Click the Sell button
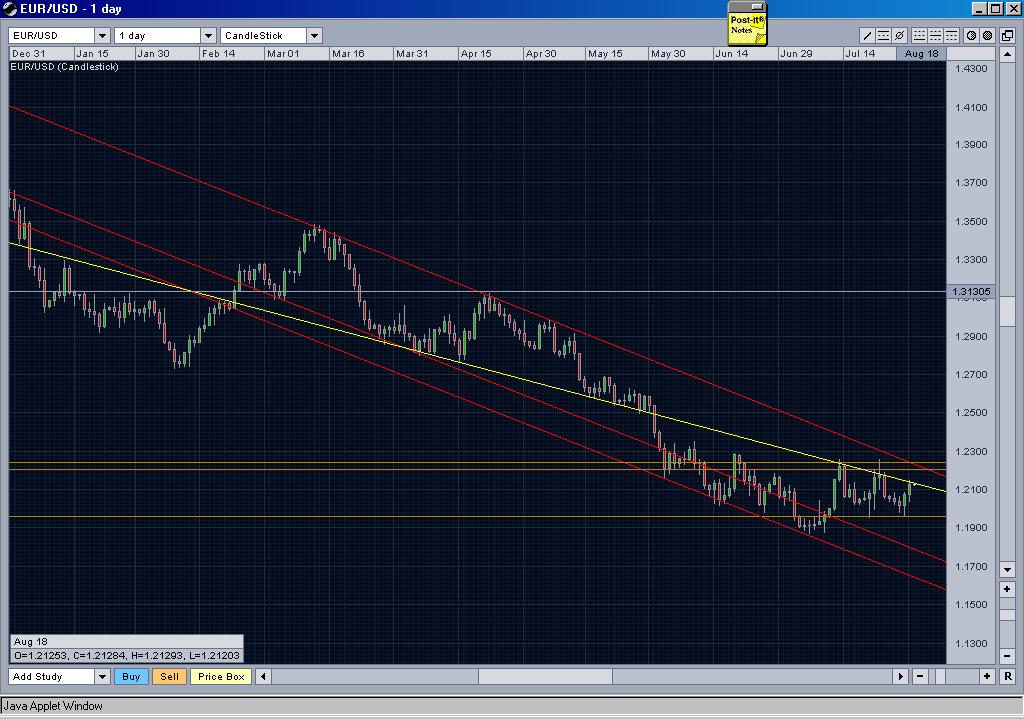This screenshot has height=719, width=1024. click(x=168, y=676)
